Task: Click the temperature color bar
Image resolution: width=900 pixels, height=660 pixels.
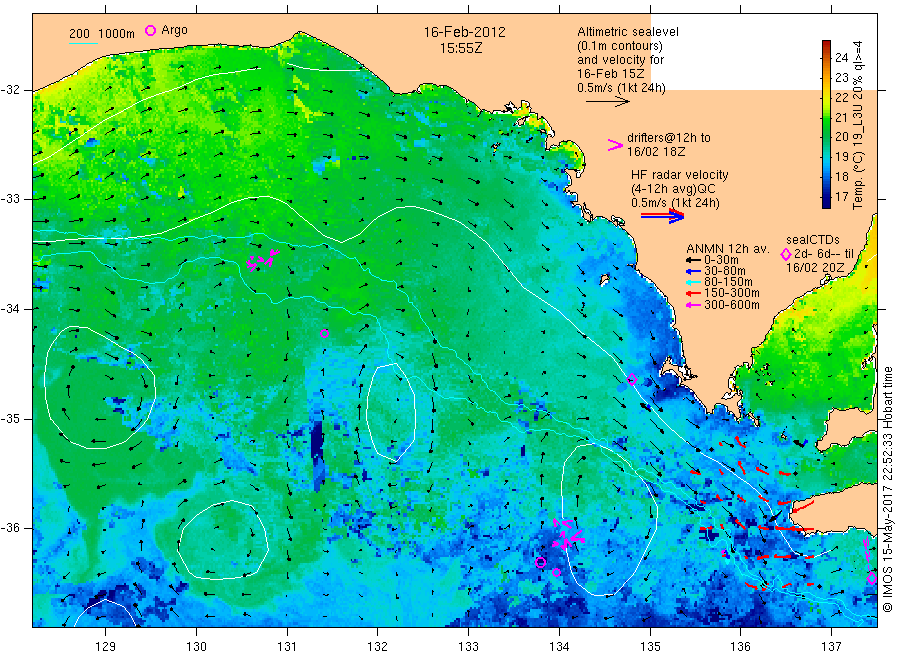Action: pyautogui.click(x=826, y=124)
